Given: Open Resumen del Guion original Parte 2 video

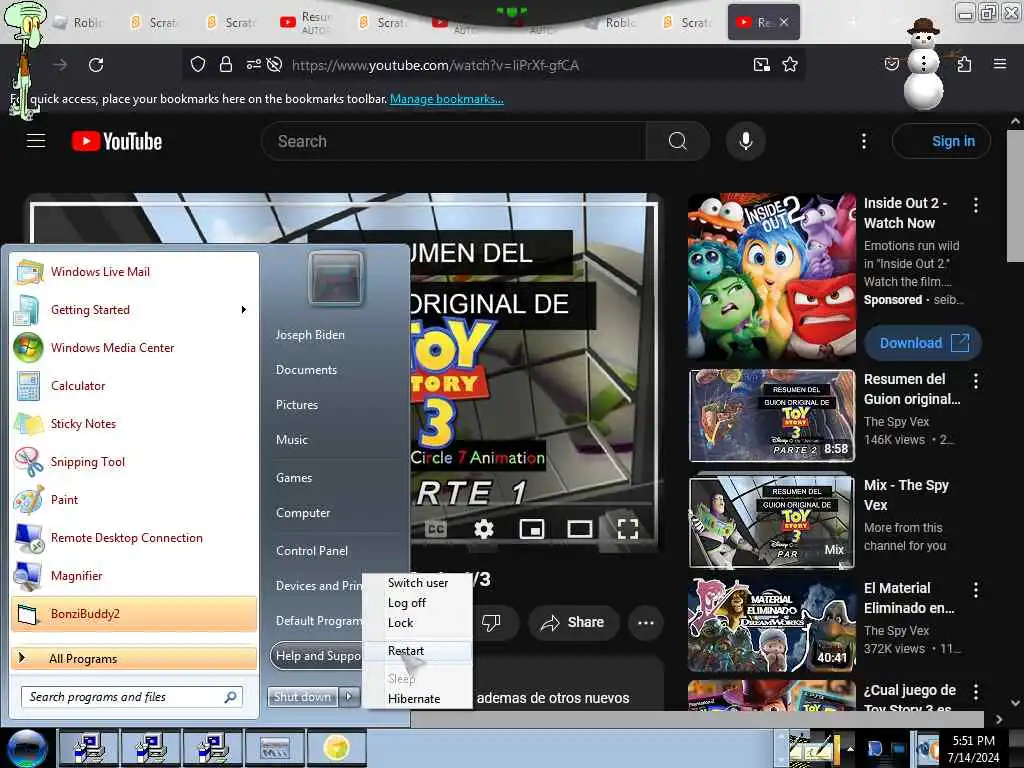Looking at the screenshot, I should [x=772, y=415].
